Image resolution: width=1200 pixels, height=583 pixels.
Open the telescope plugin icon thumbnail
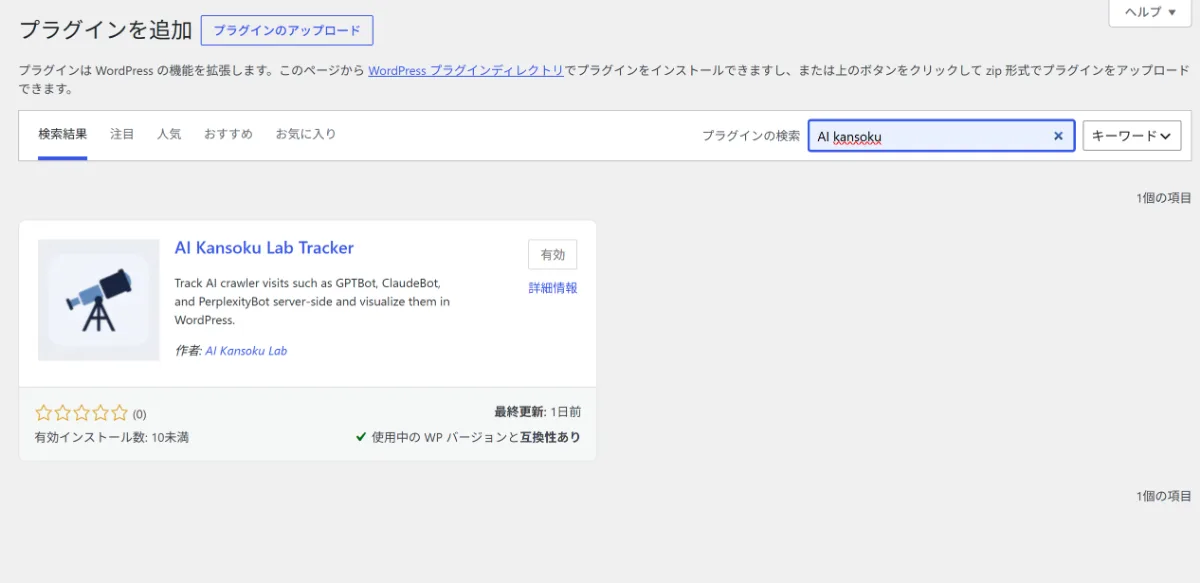coord(99,300)
